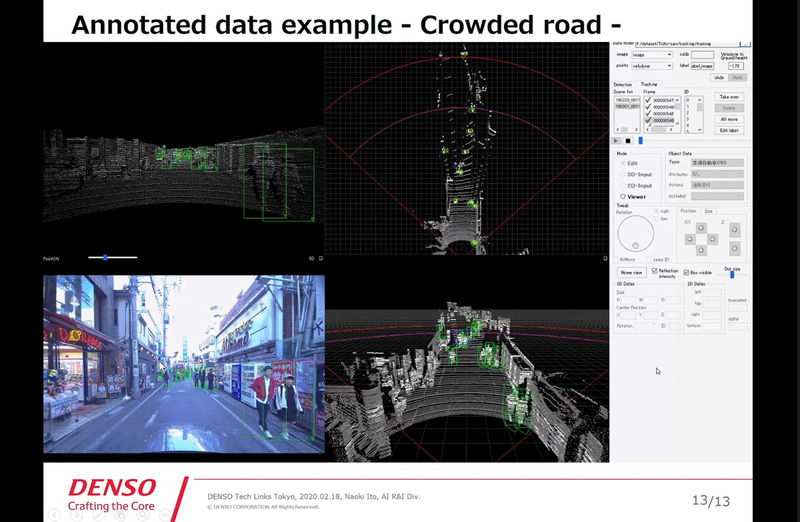Click the next slide arrow in slideshow controls
This screenshot has width=800, height=522.
click(x=76, y=515)
